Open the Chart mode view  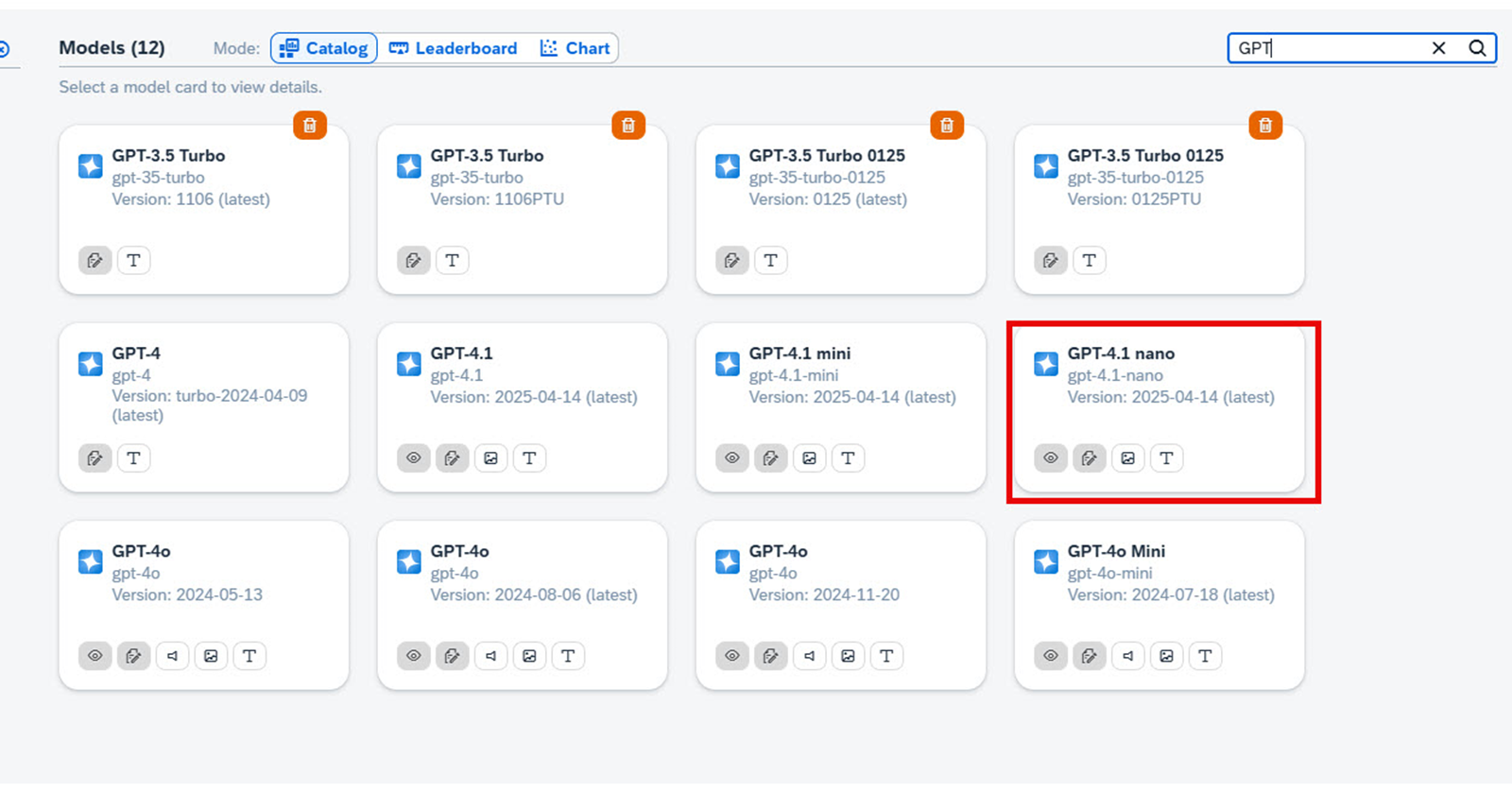pyautogui.click(x=575, y=48)
